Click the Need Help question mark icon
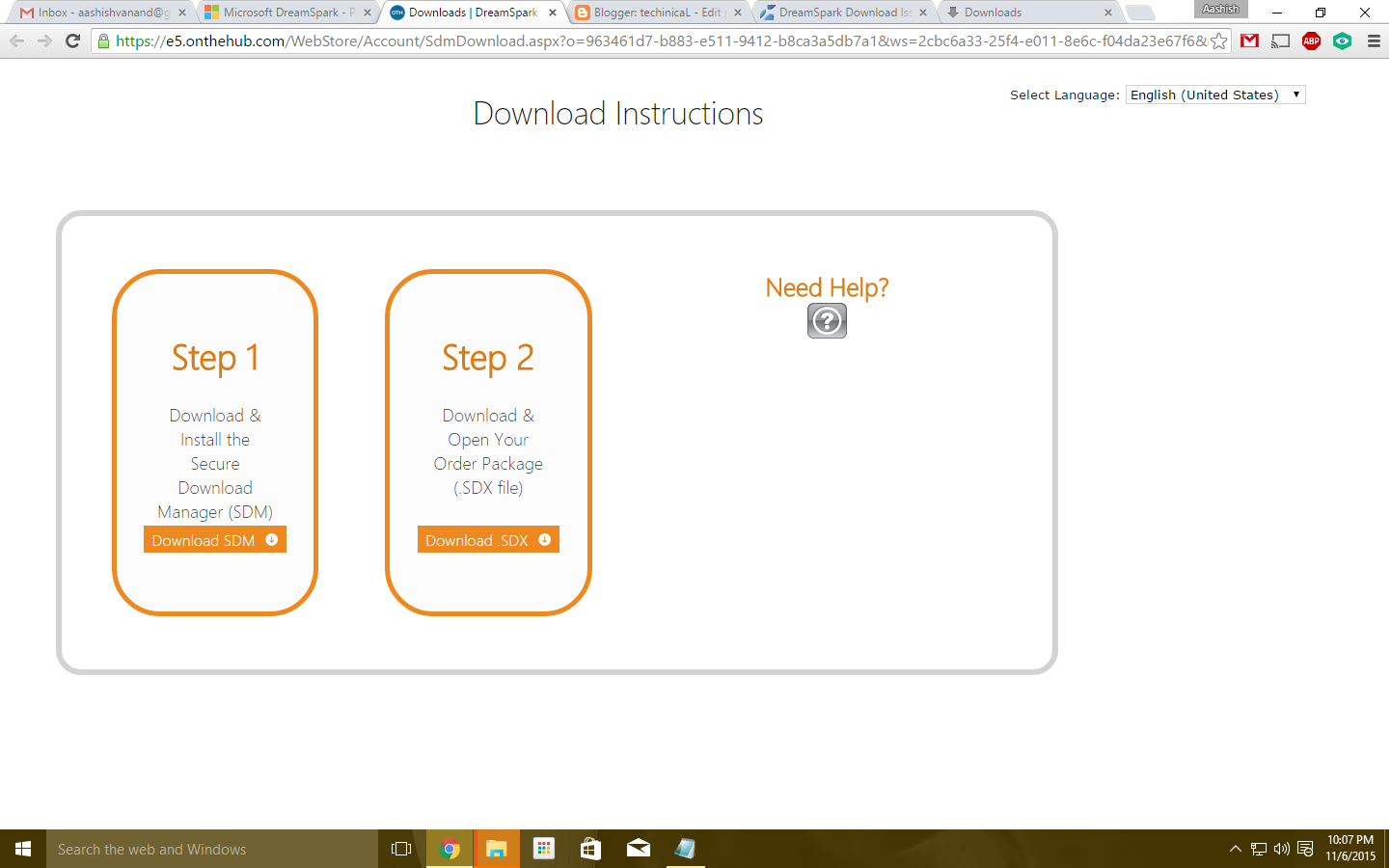 (826, 320)
